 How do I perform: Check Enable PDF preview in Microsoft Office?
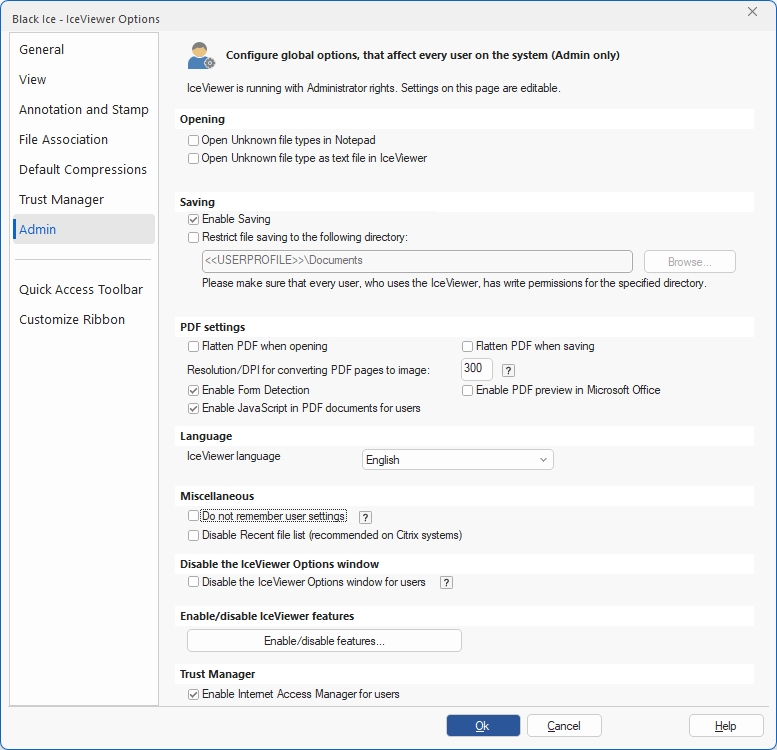(467, 390)
